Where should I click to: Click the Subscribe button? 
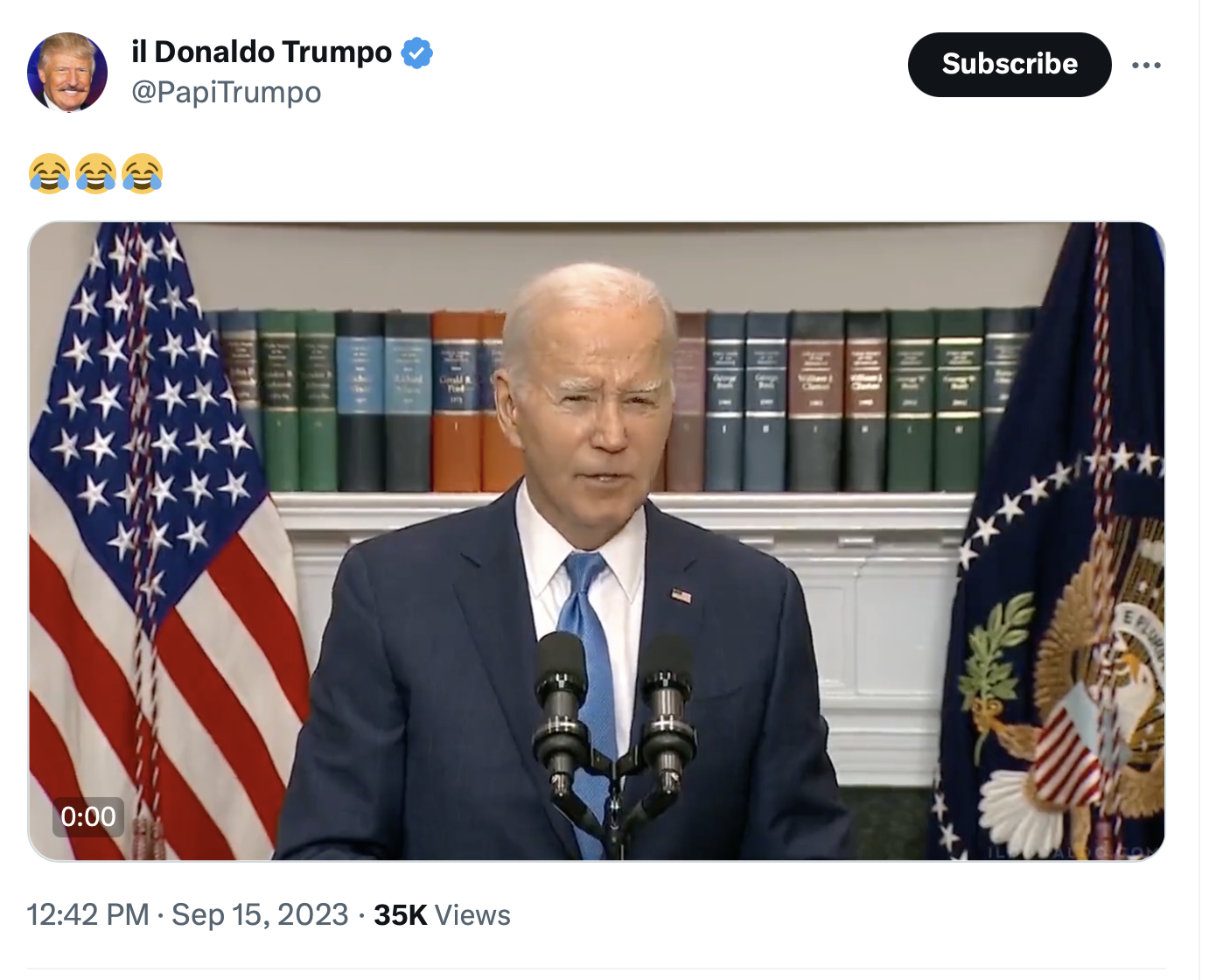1010,65
